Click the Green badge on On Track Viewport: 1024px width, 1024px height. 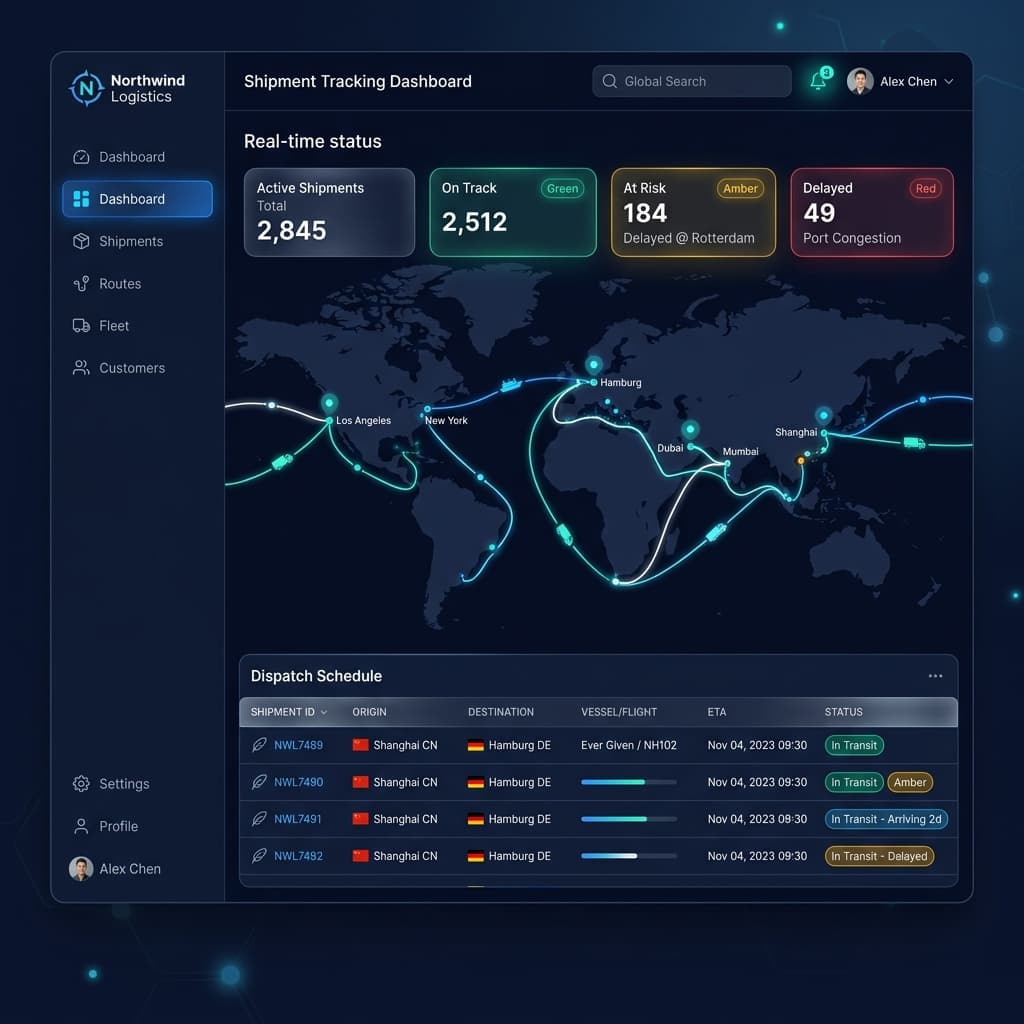coord(562,189)
